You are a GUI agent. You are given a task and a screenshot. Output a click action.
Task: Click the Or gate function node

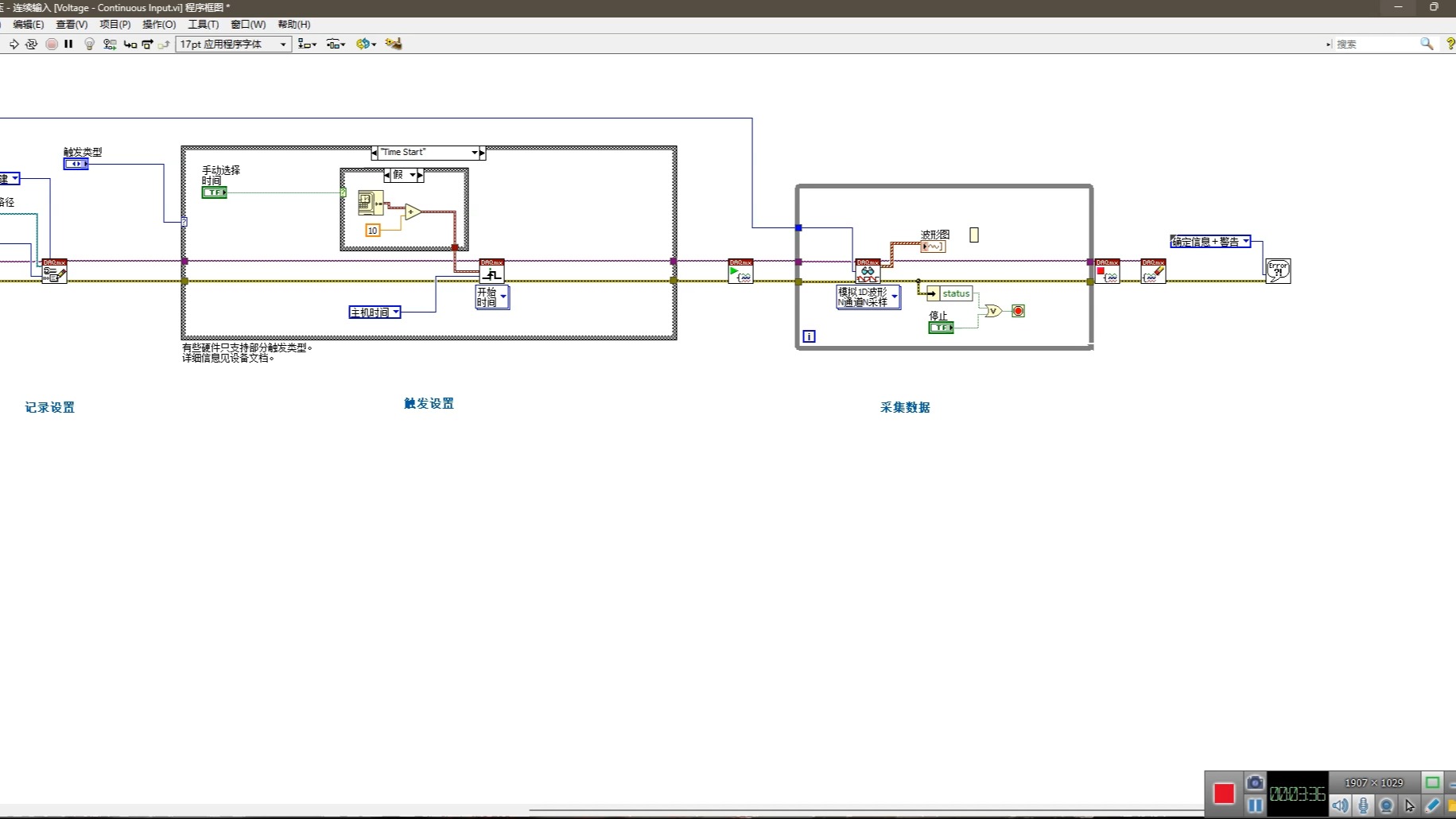coord(993,311)
